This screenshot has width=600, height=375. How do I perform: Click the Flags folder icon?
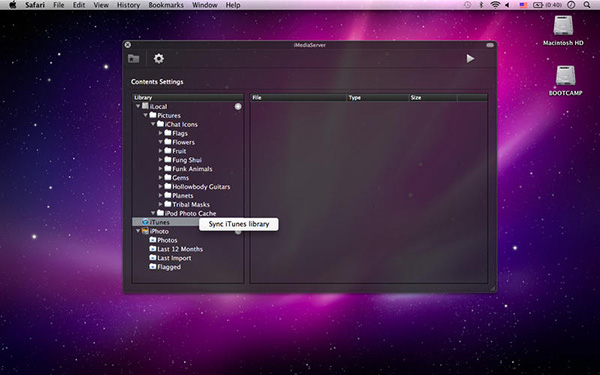click(x=168, y=132)
